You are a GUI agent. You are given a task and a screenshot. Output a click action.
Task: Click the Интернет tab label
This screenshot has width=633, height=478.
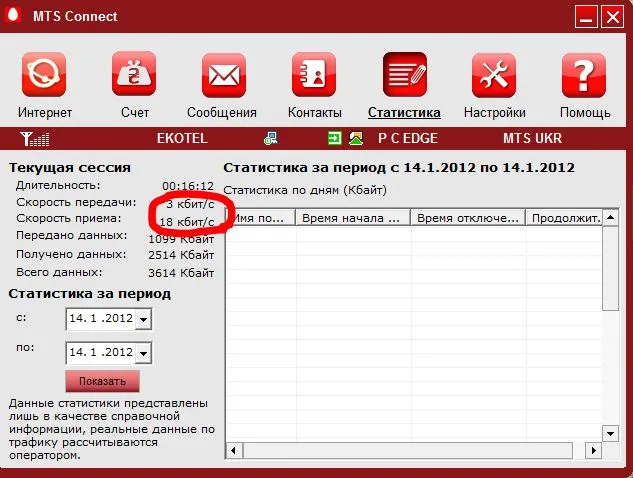click(45, 112)
